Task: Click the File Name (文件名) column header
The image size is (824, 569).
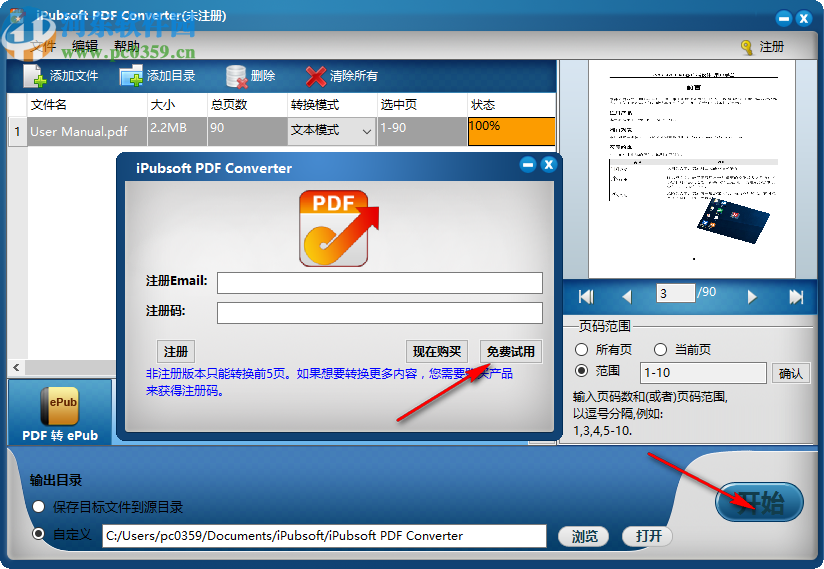Action: pos(87,105)
